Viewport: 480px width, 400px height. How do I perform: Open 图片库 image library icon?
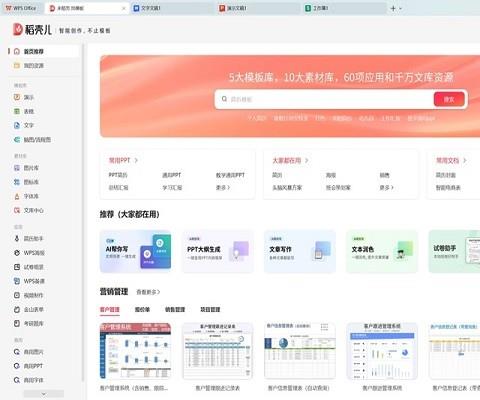17,168
